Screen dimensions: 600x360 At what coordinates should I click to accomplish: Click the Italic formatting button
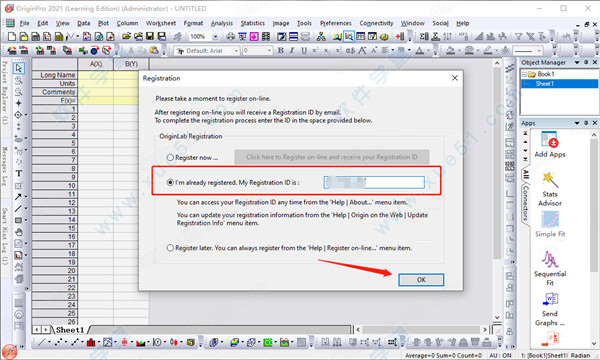click(292, 50)
